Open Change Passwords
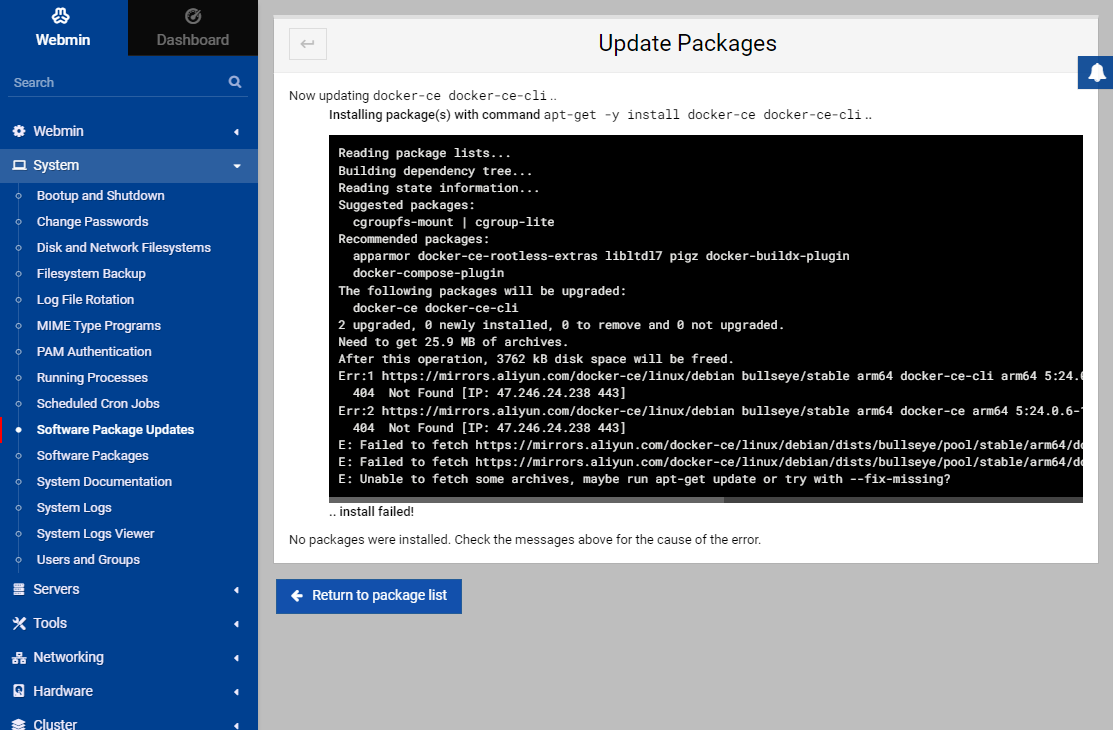 [92, 222]
